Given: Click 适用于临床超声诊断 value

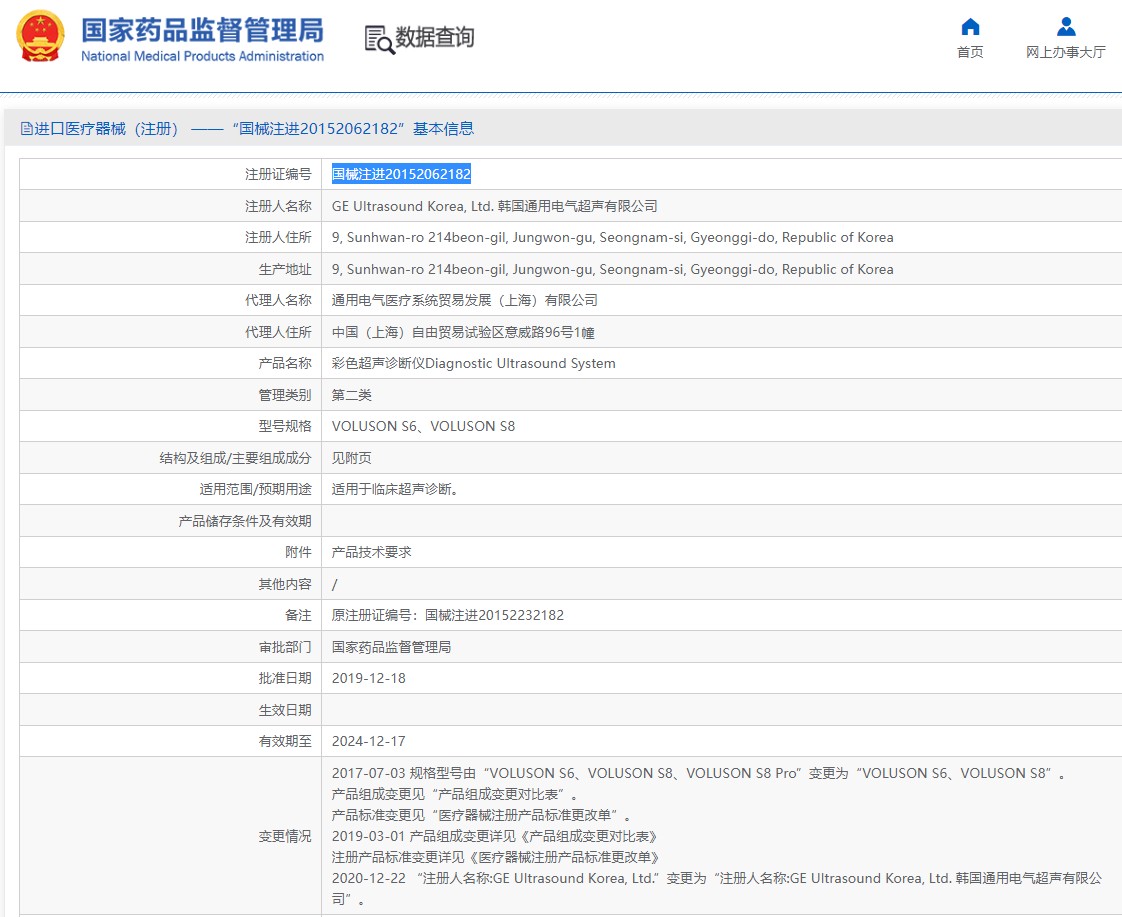Looking at the screenshot, I should coord(394,489).
